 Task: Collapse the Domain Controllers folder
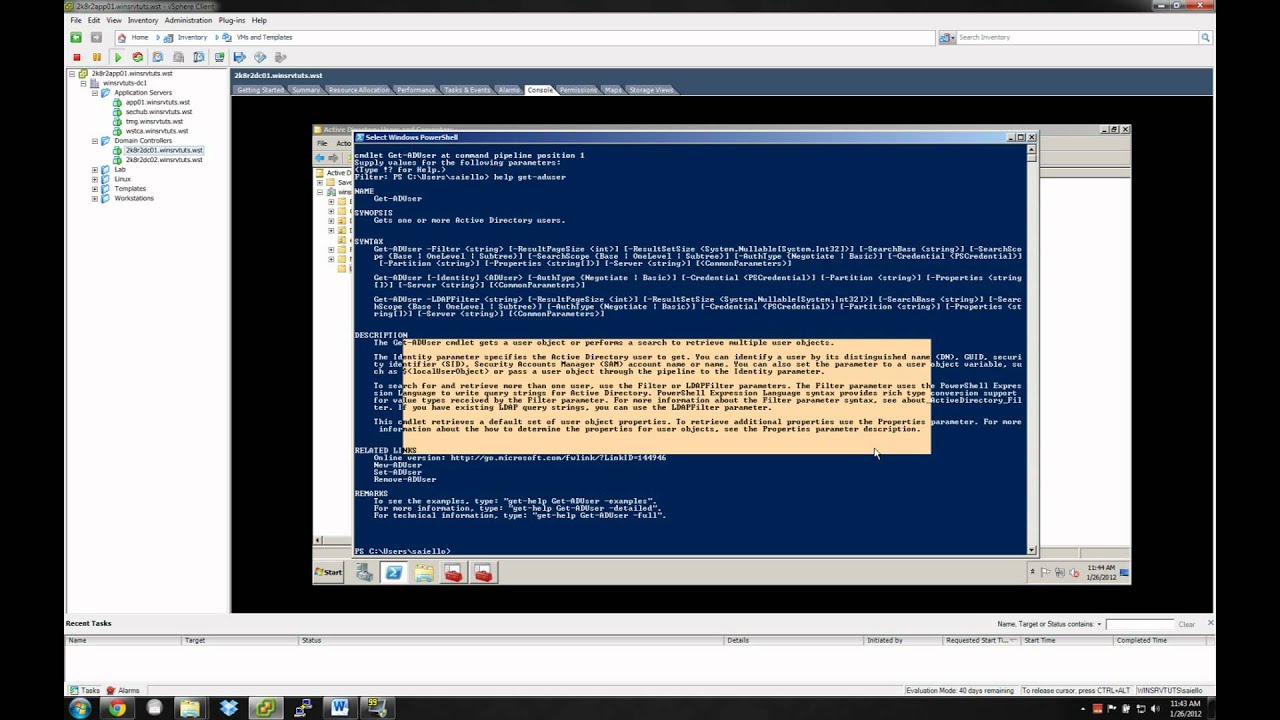pyautogui.click(x=95, y=141)
